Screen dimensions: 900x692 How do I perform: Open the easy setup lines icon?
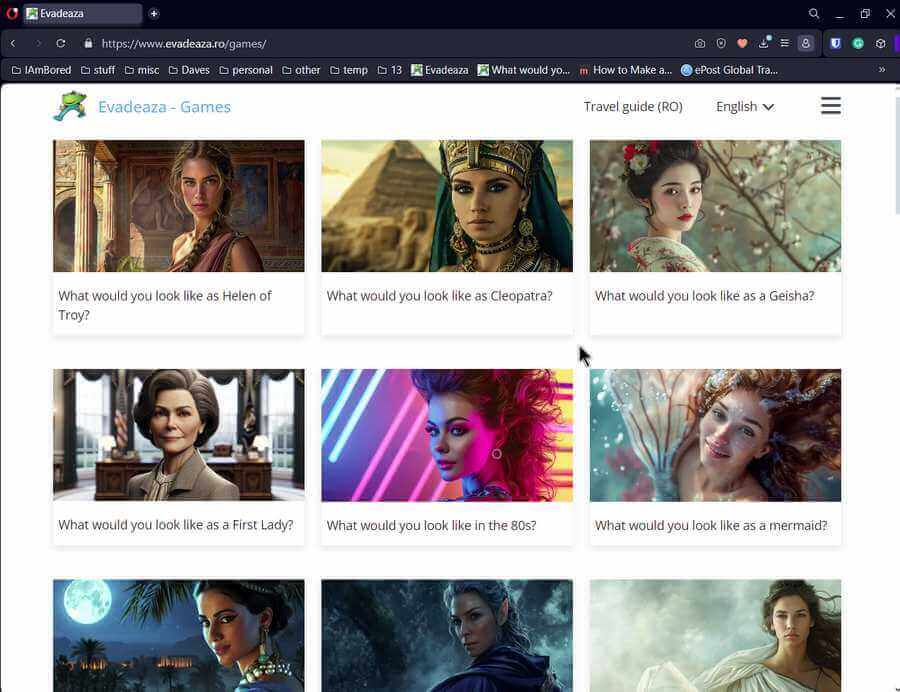point(785,44)
